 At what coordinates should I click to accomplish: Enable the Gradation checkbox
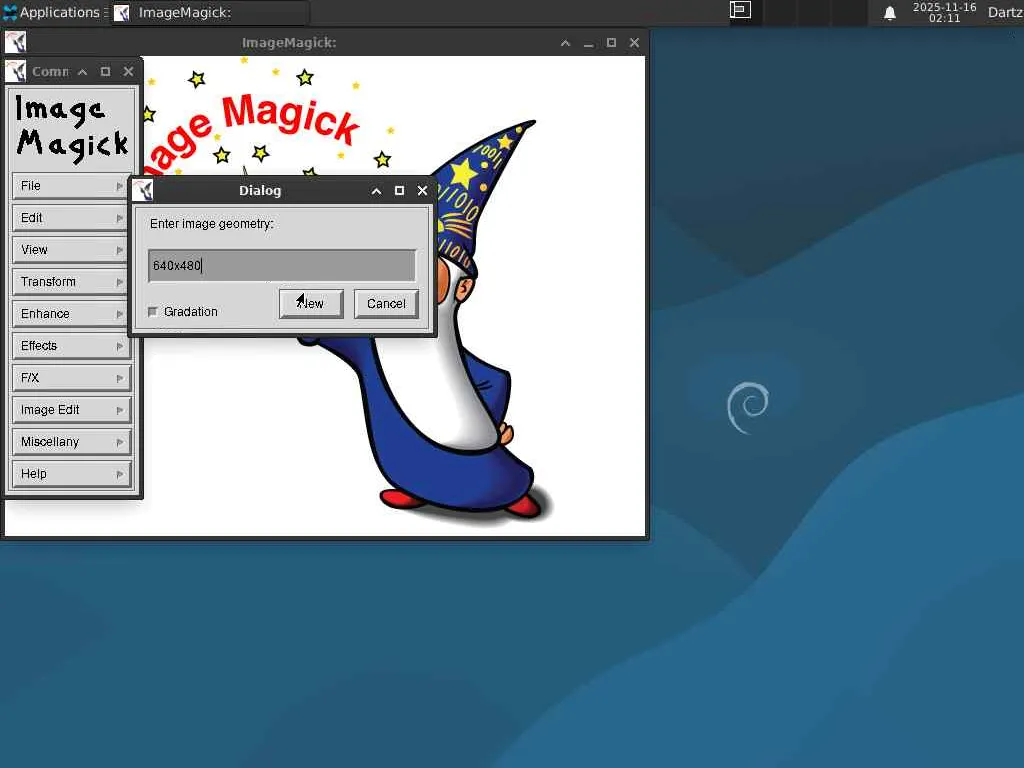click(x=153, y=312)
